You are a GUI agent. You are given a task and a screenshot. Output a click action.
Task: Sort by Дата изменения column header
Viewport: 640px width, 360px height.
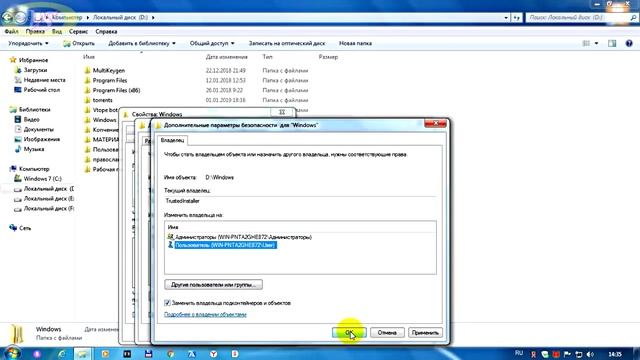tap(227, 57)
